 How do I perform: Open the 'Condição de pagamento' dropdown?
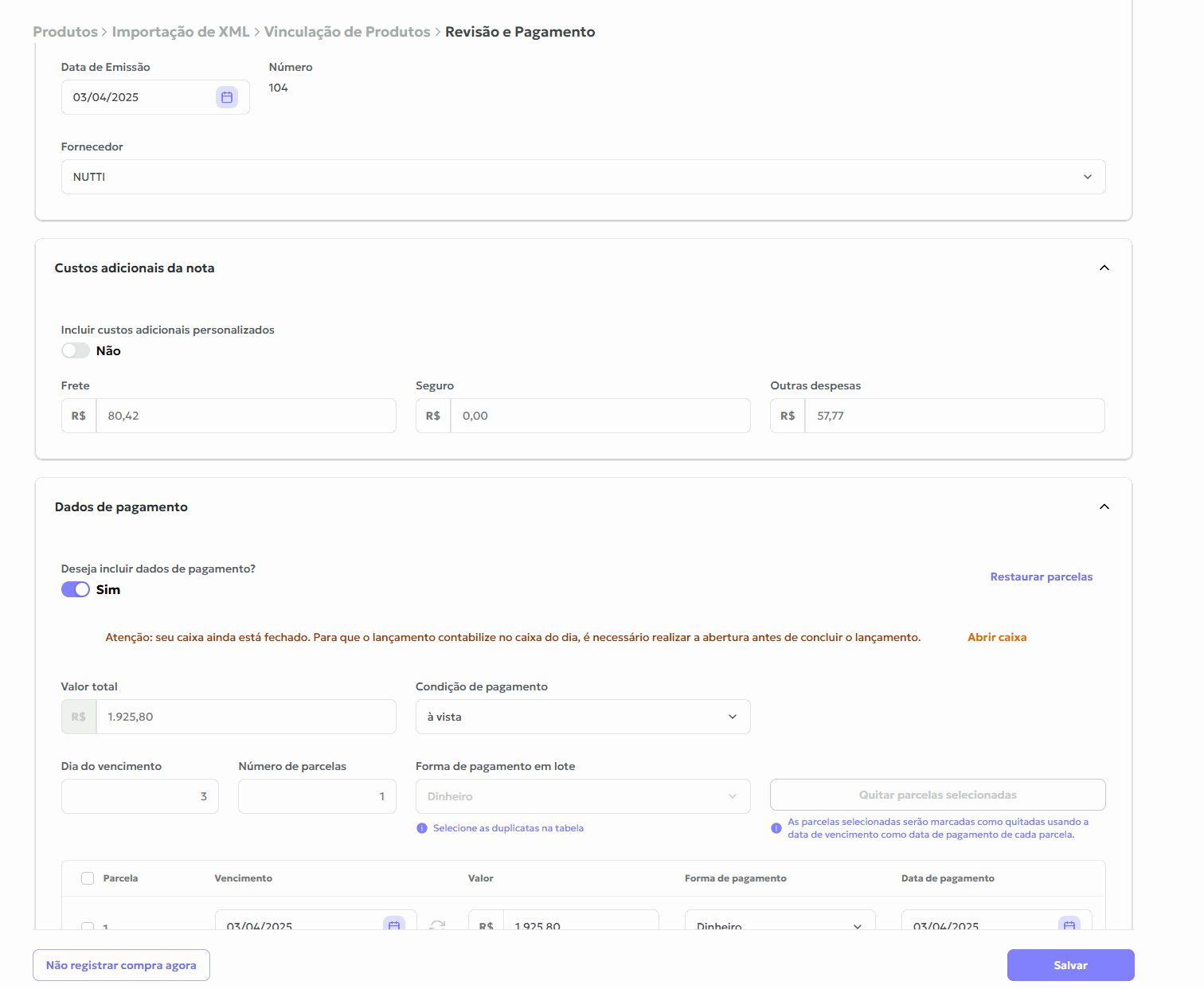(582, 717)
